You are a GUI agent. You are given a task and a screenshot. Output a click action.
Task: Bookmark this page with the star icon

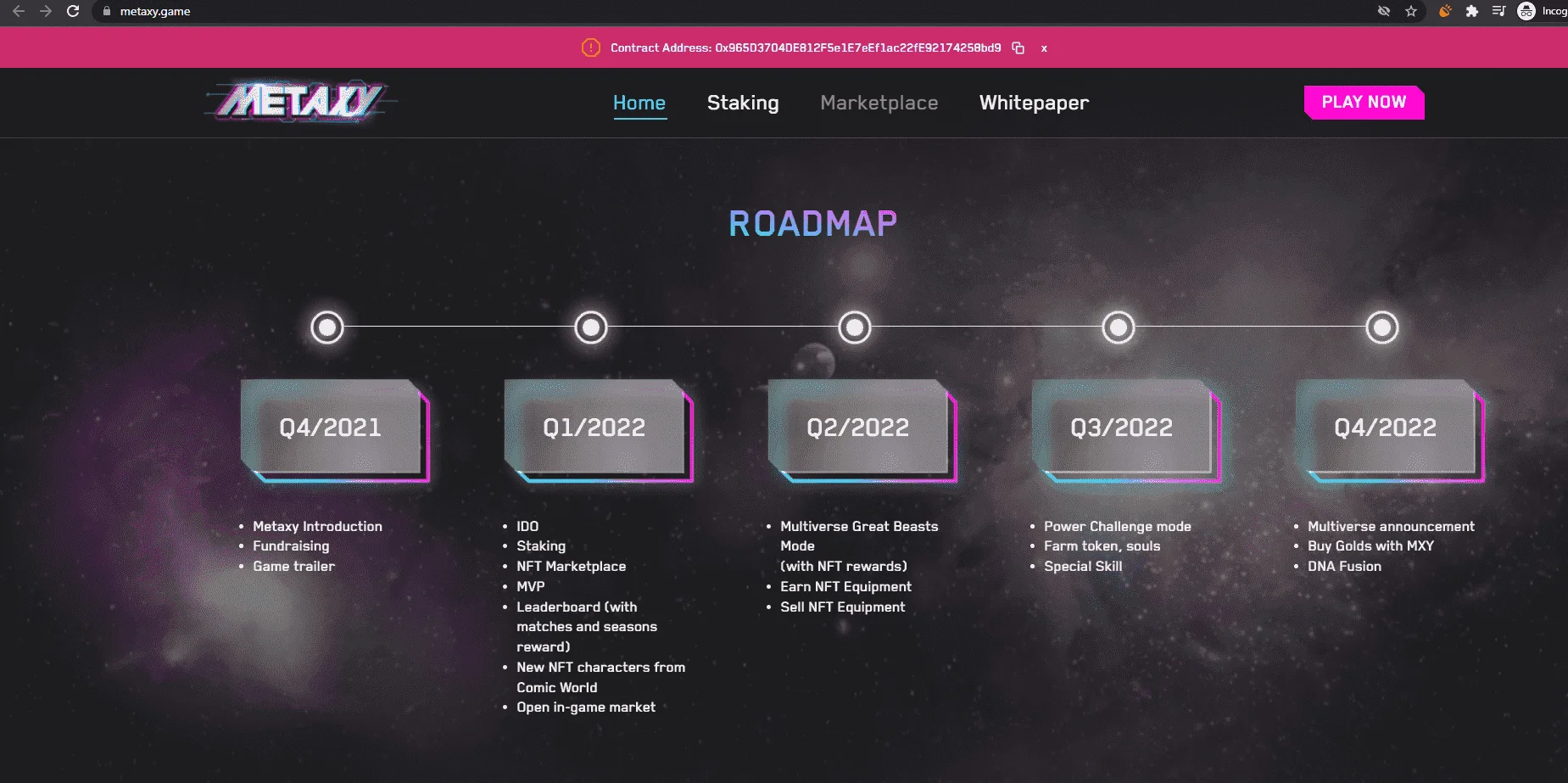pyautogui.click(x=1411, y=11)
